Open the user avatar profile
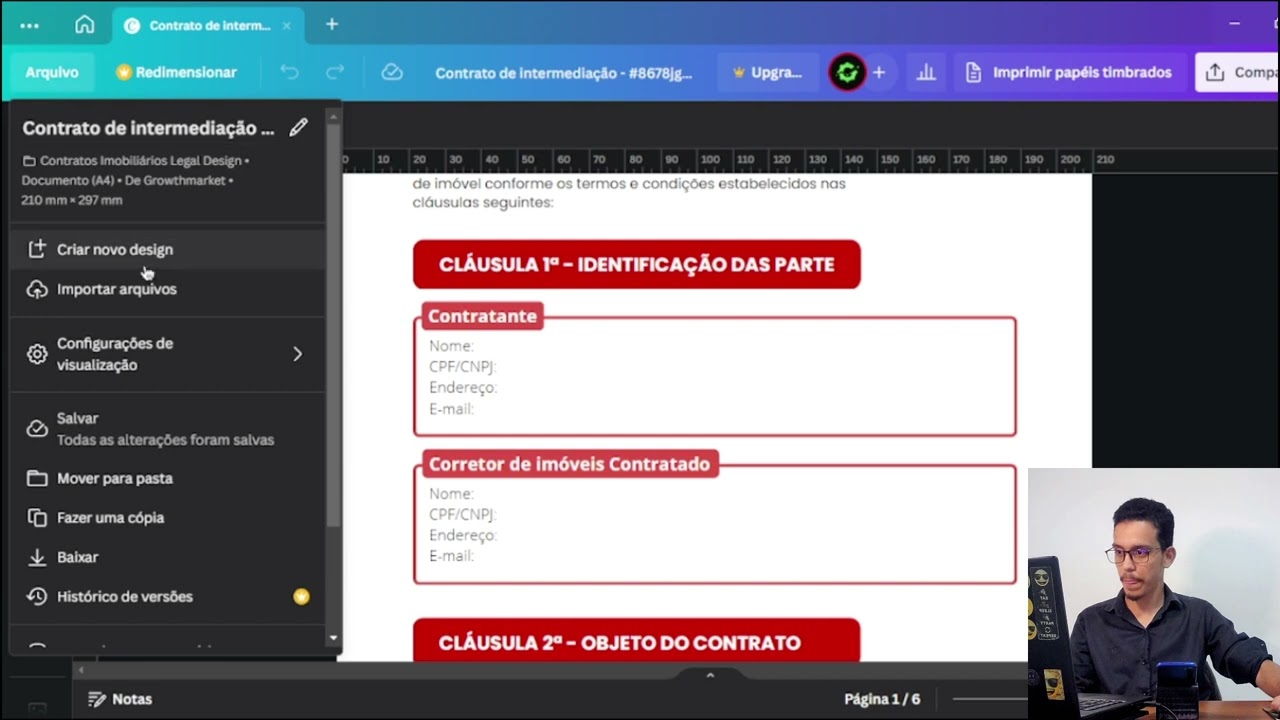 pyautogui.click(x=847, y=72)
